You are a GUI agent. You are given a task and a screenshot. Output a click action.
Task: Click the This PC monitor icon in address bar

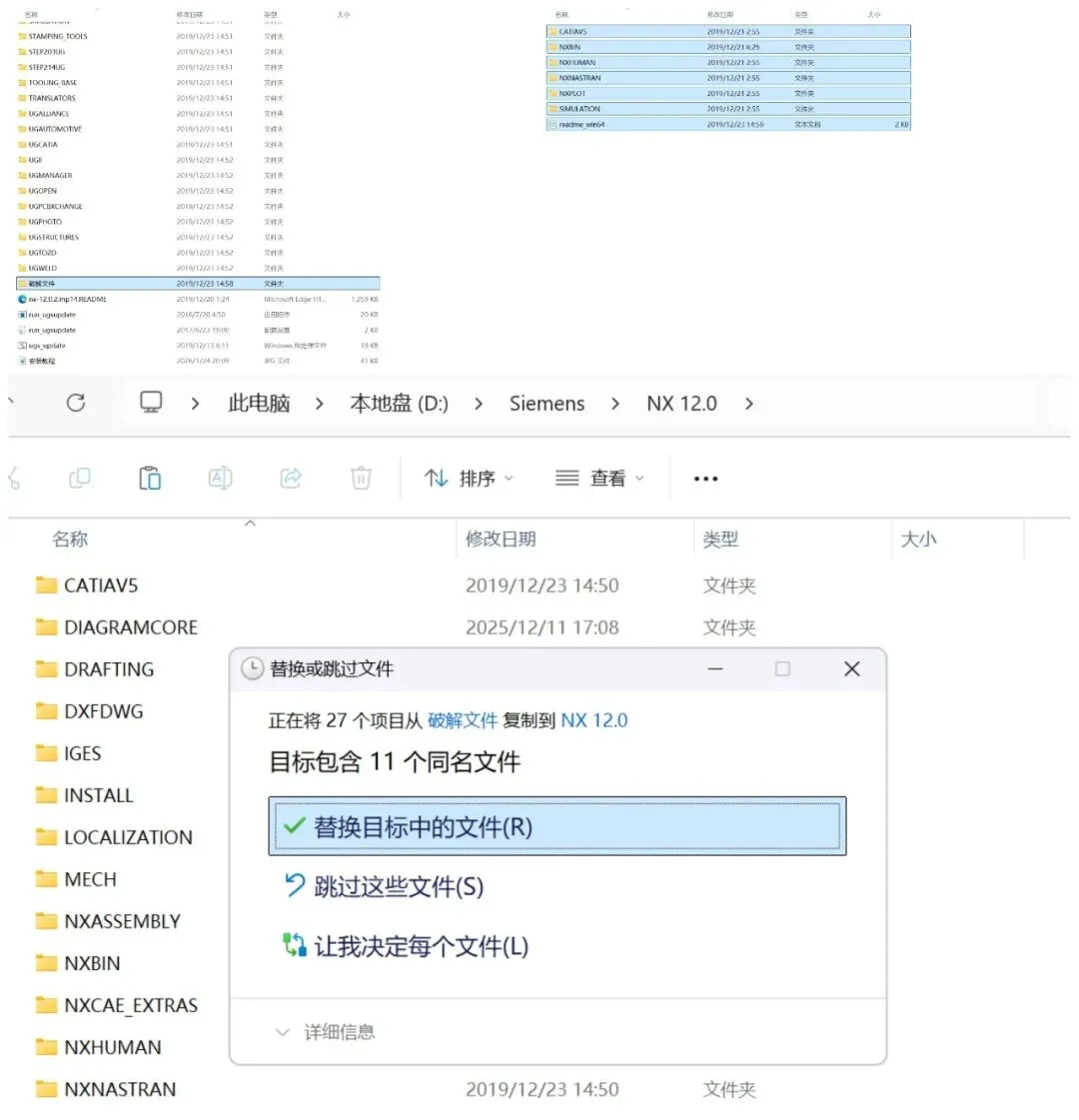tap(151, 403)
